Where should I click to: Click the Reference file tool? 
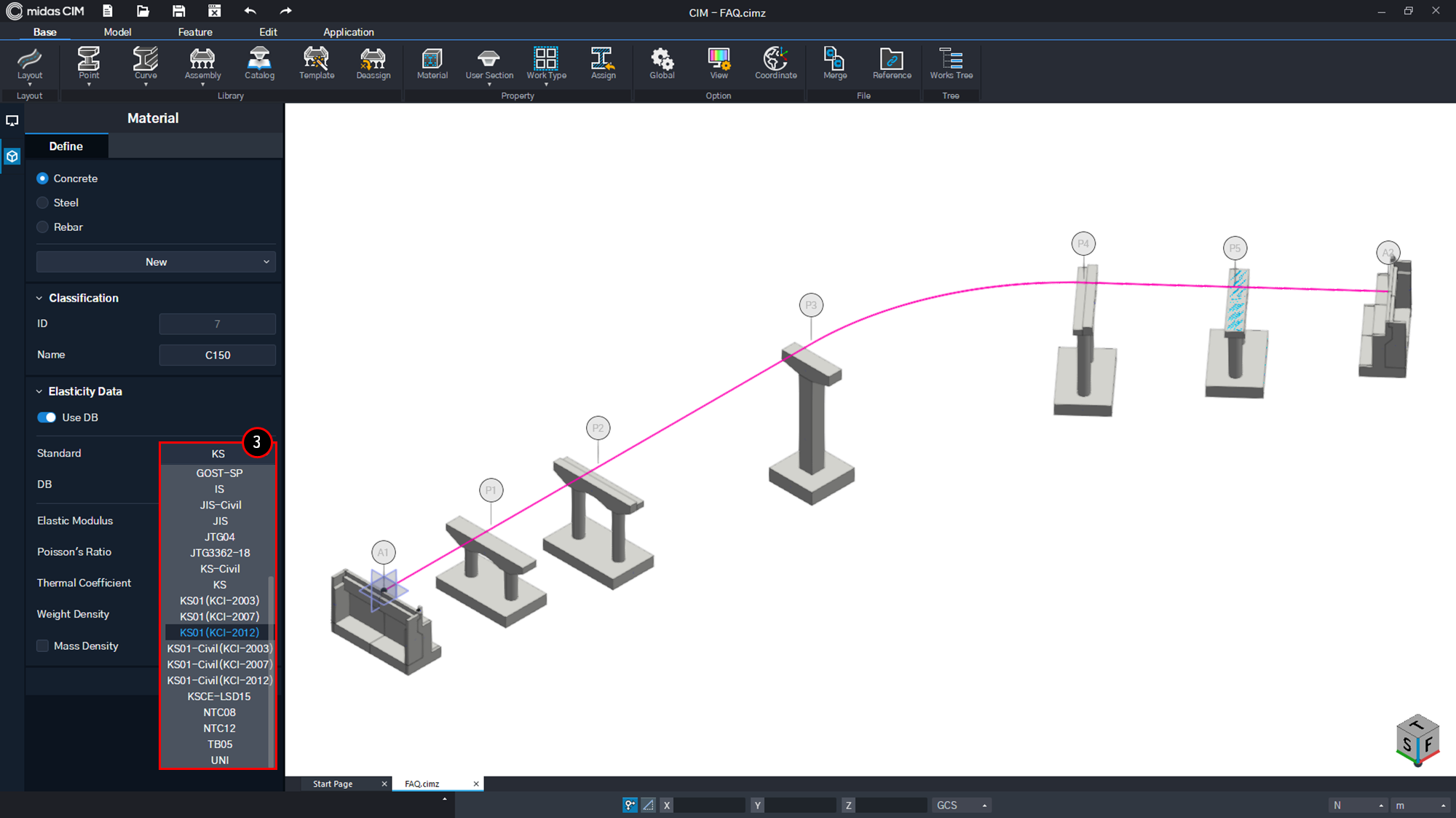892,63
